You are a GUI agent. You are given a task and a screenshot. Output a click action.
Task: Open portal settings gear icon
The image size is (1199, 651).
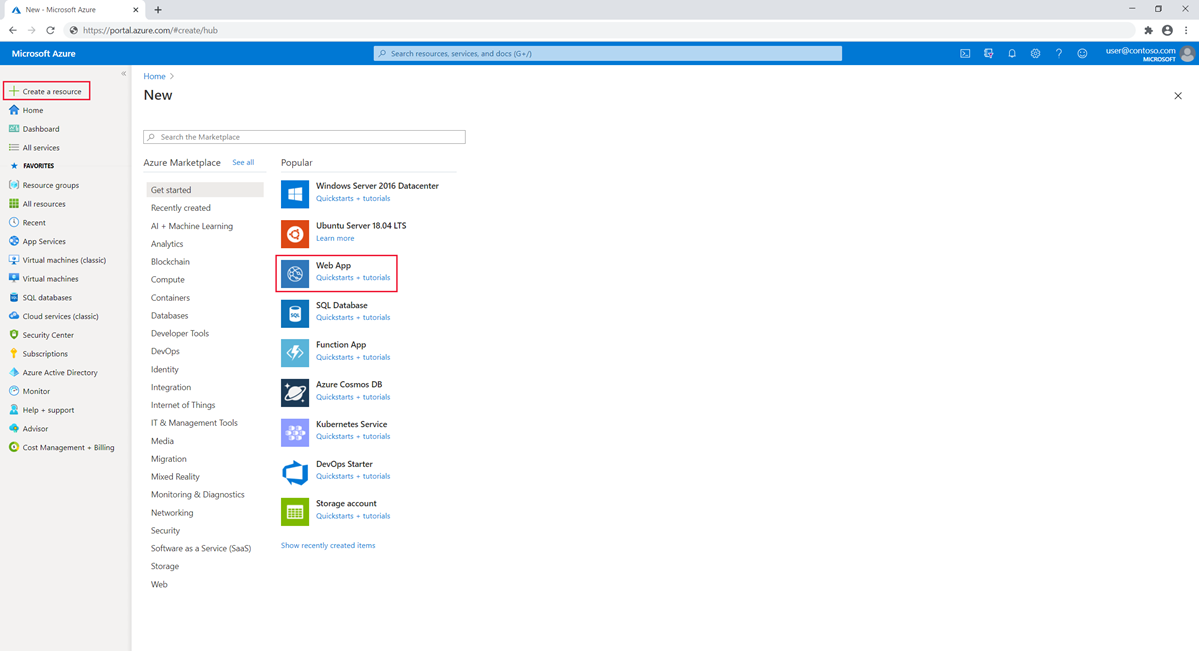[x=1035, y=54]
